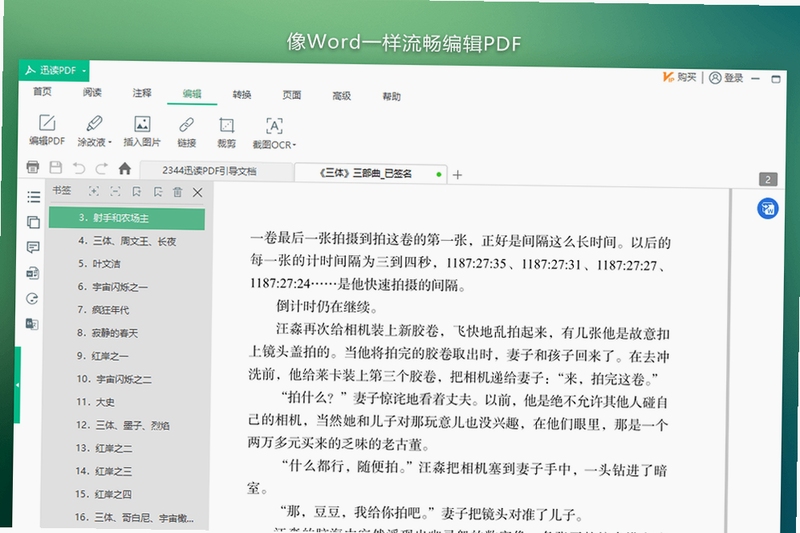
Task: Expand all bookmarks in the 书签 panel
Action: pyautogui.click(x=94, y=191)
